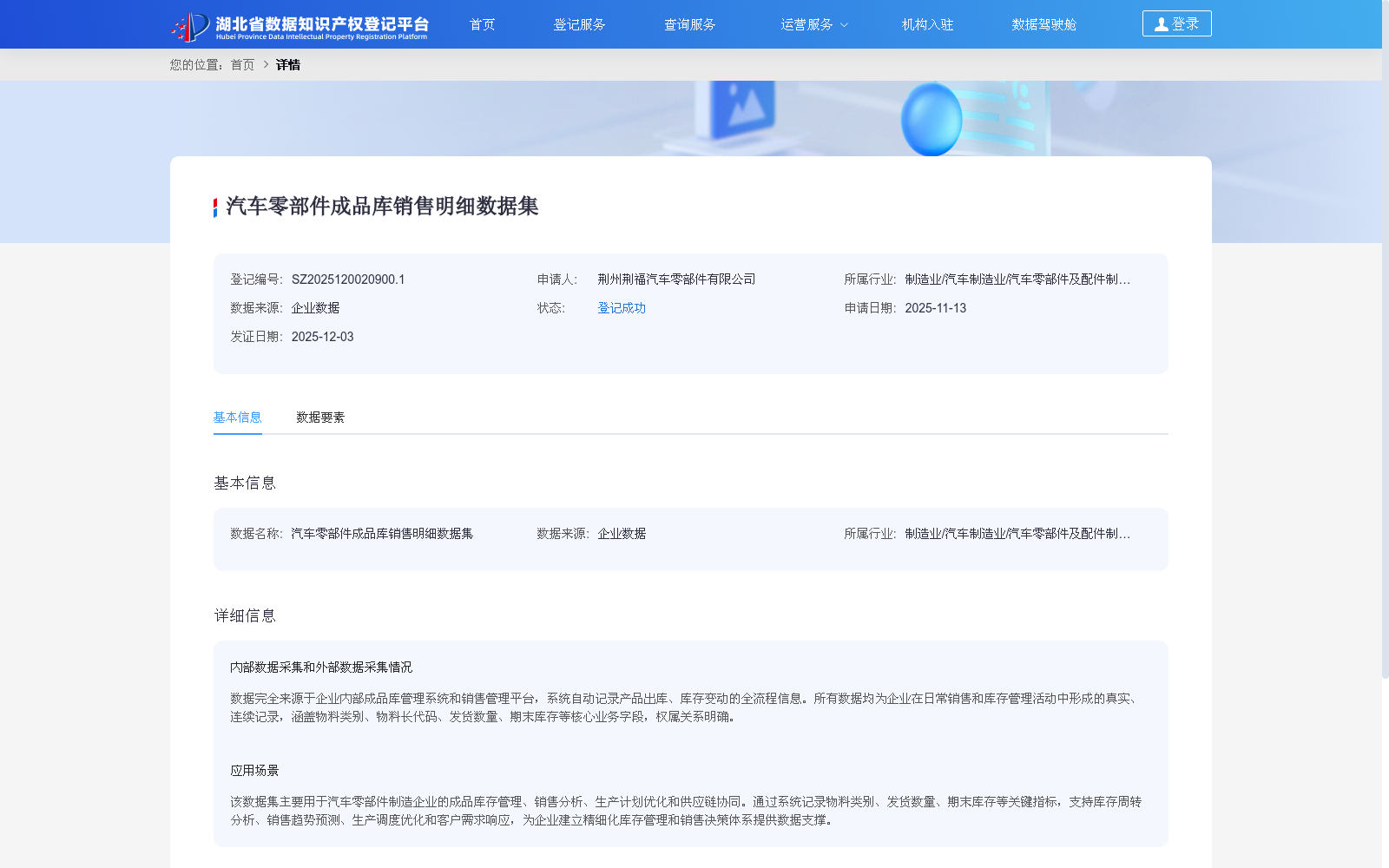Image resolution: width=1389 pixels, height=868 pixels.
Task: Click 数据来源 企业数据 in top card
Action: tap(315, 308)
